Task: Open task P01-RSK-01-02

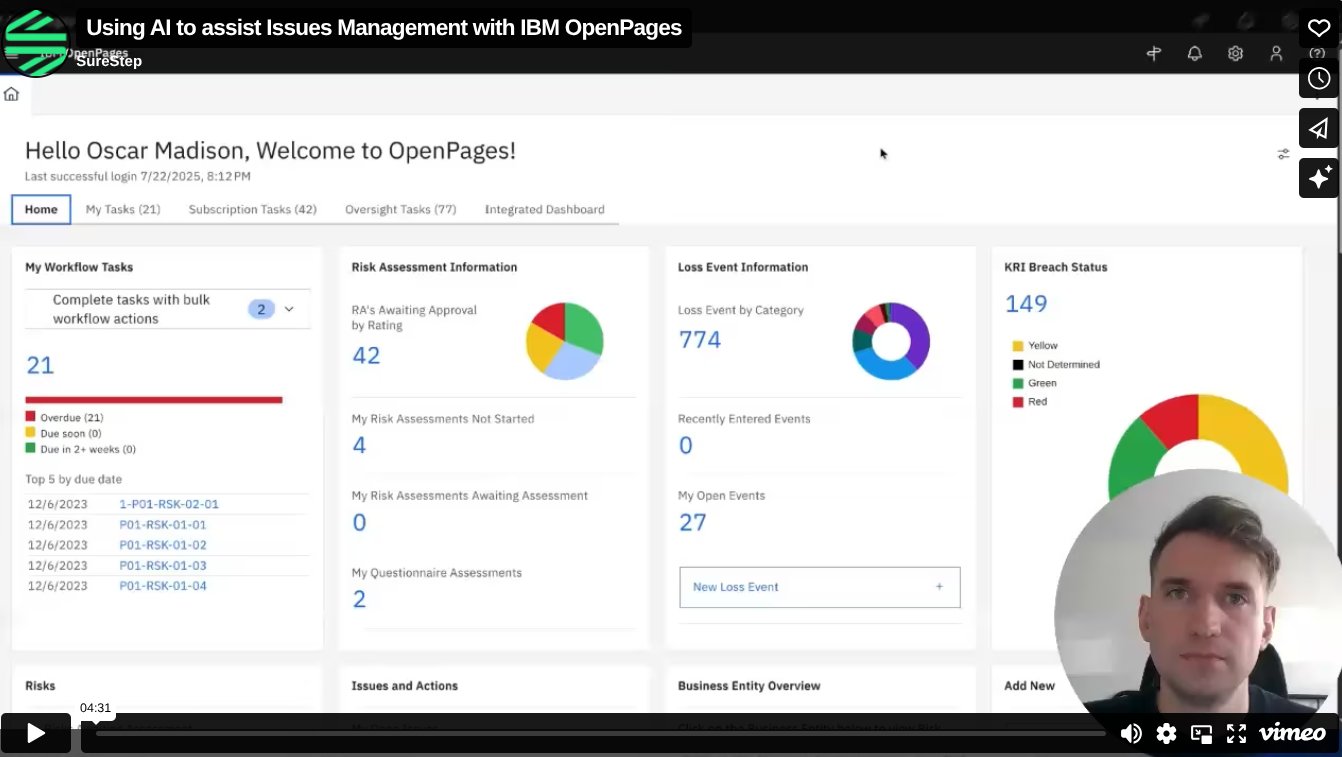Action: point(163,545)
